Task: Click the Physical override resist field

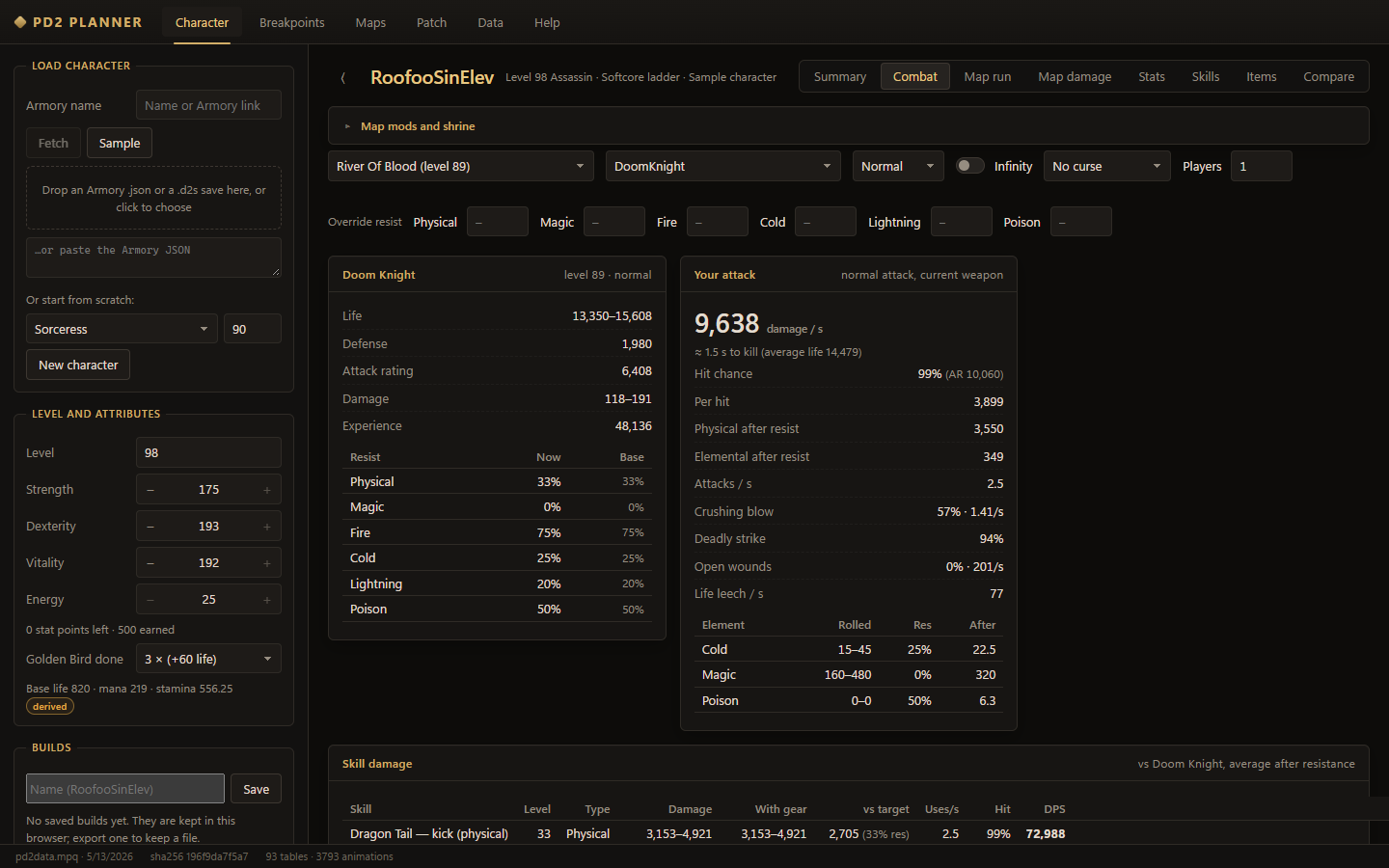Action: tap(498, 222)
